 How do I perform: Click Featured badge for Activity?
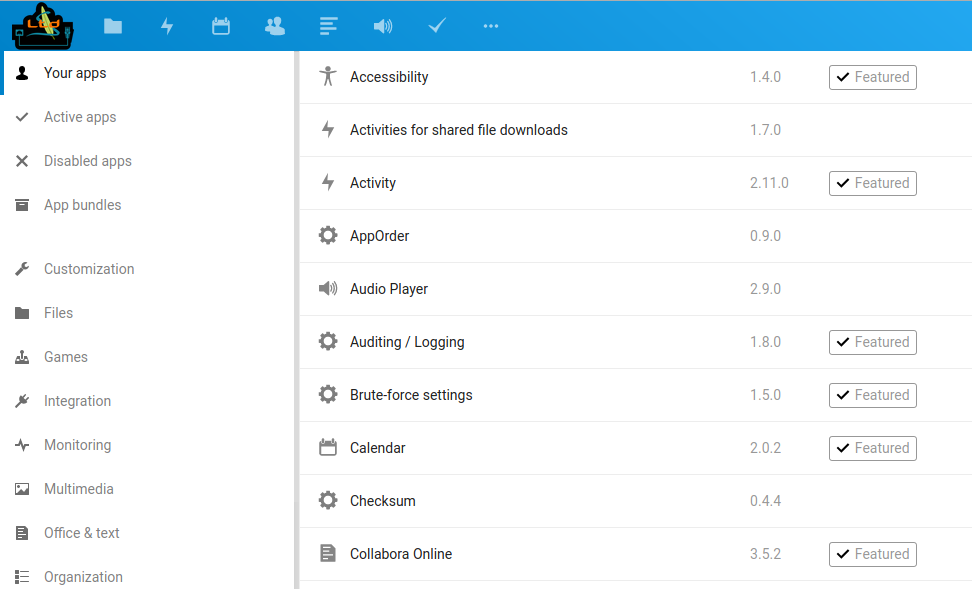point(873,183)
